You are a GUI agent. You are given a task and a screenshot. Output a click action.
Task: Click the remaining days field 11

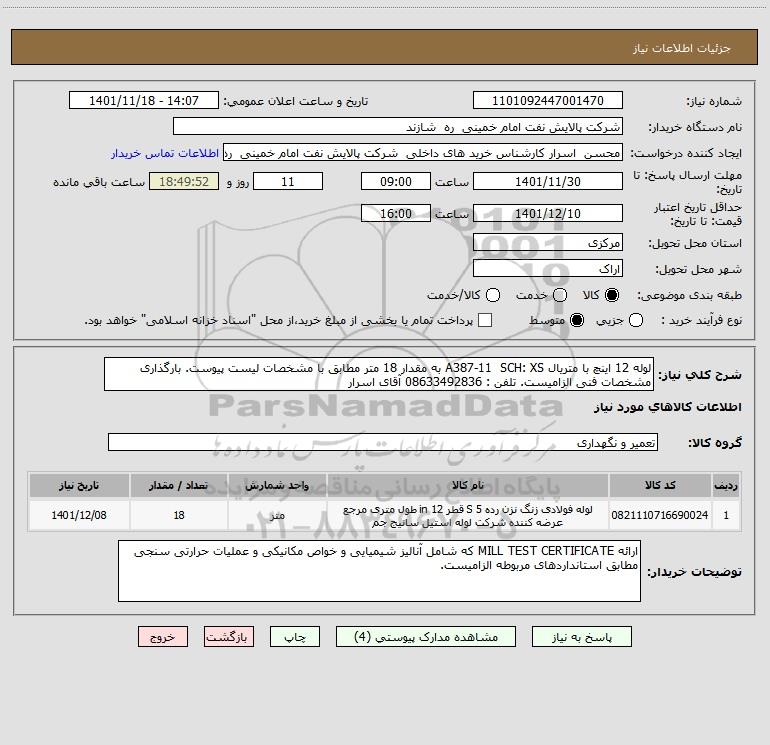coord(288,182)
